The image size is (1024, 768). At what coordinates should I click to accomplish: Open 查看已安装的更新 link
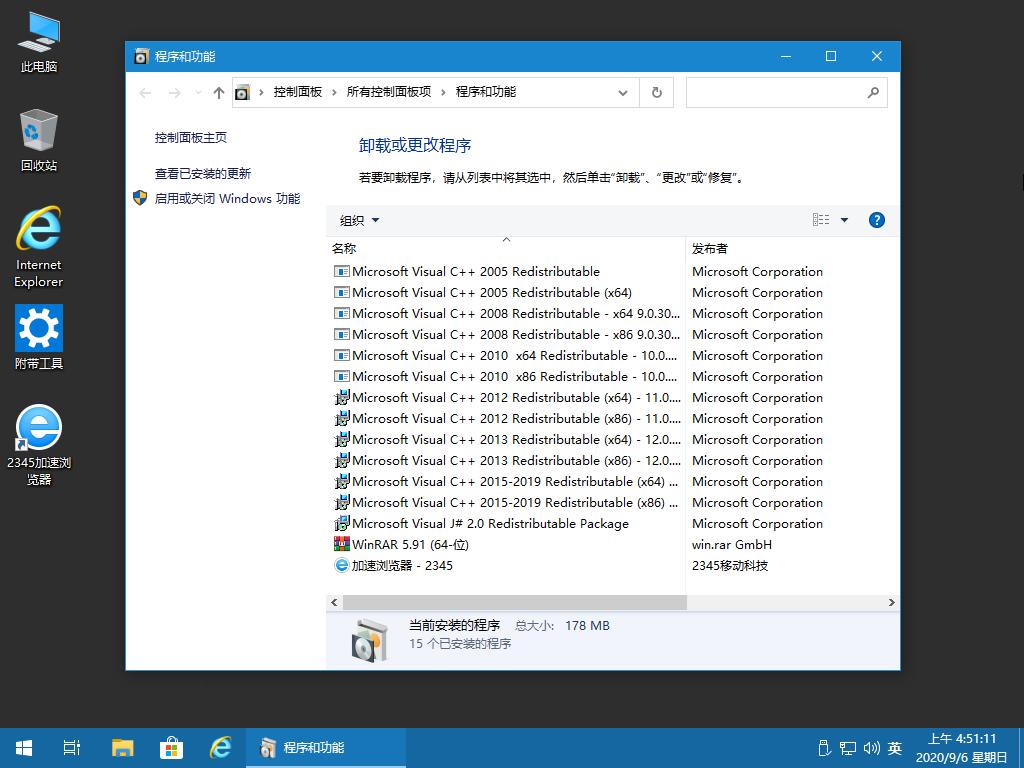click(202, 174)
